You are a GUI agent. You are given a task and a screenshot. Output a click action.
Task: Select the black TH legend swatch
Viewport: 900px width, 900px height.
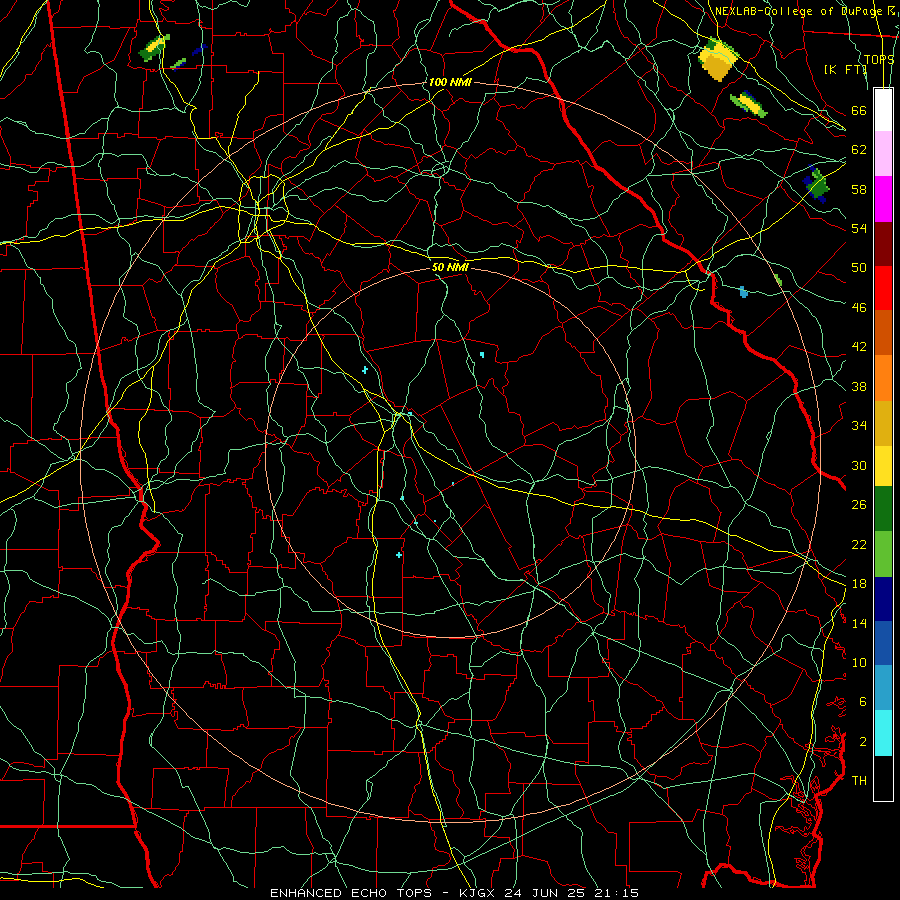point(883,778)
